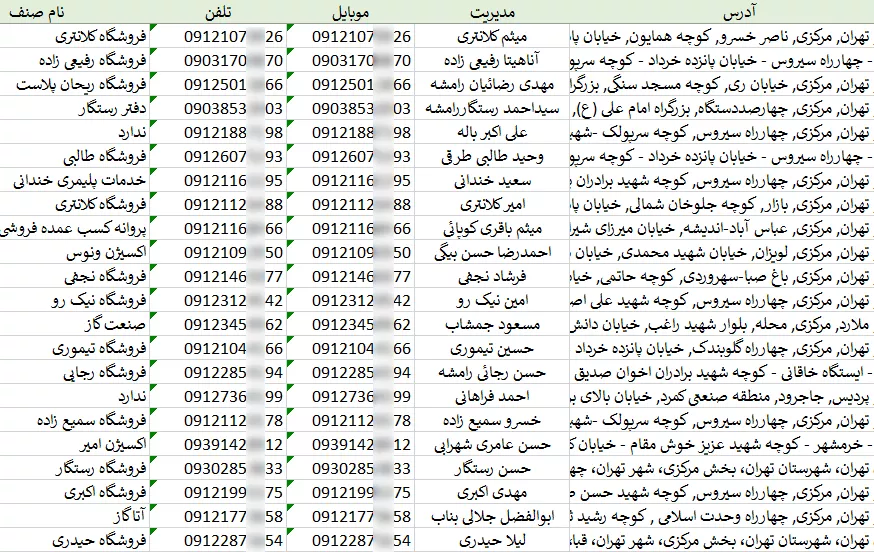This screenshot has width=874, height=552.
Task: Select the 'تلفن' column header
Action: pos(218,12)
